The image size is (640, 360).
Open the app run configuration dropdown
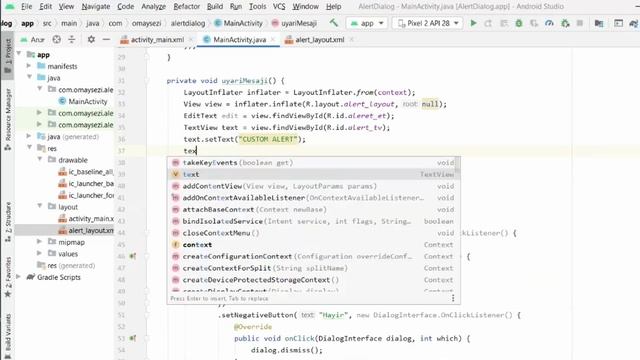click(x=367, y=23)
